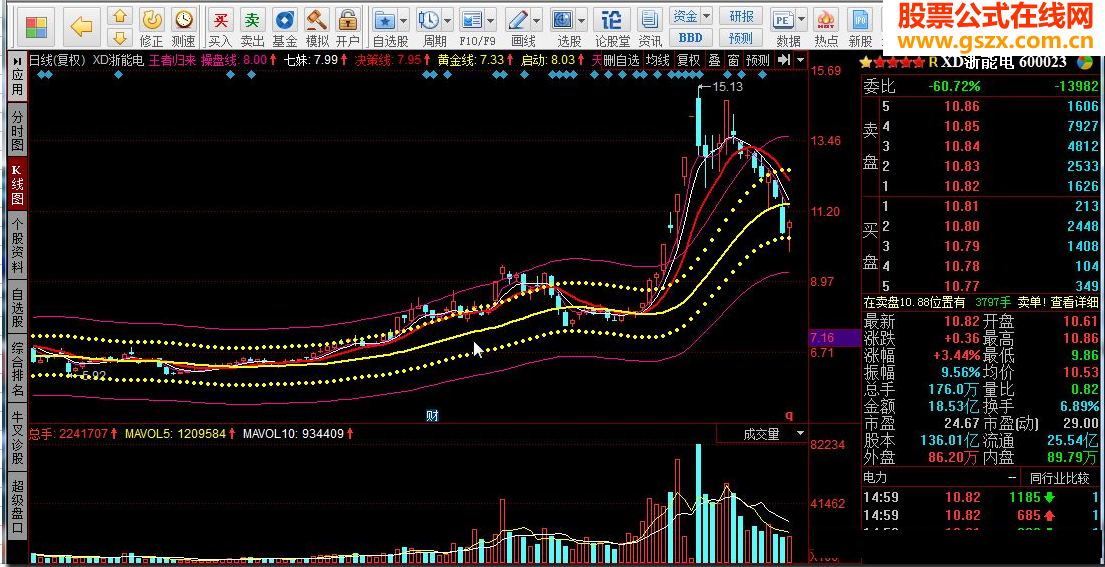Click buy level 1 price 10.81

tap(962, 206)
